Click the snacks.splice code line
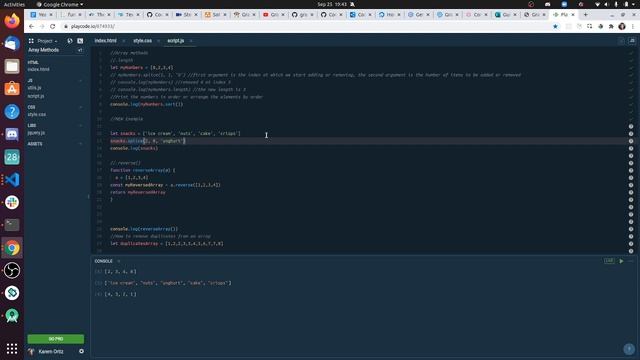 148,141
